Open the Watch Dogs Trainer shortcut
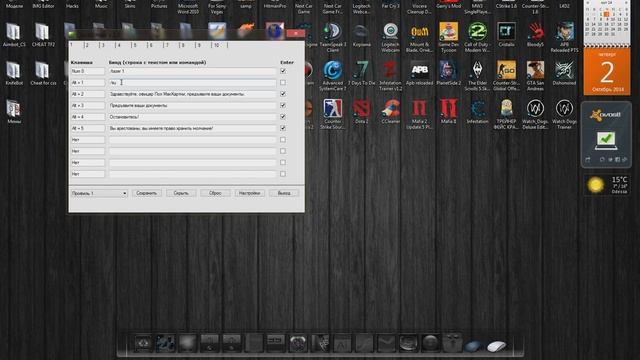The height and width of the screenshot is (360, 640). tap(564, 114)
